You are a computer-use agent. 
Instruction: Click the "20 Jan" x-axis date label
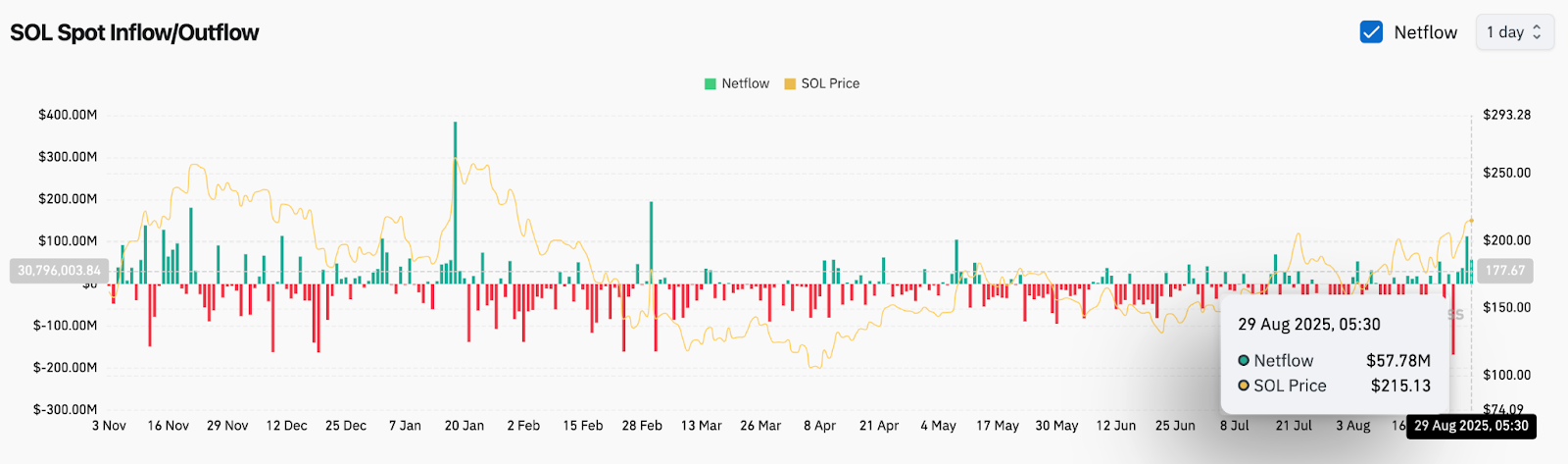click(465, 426)
